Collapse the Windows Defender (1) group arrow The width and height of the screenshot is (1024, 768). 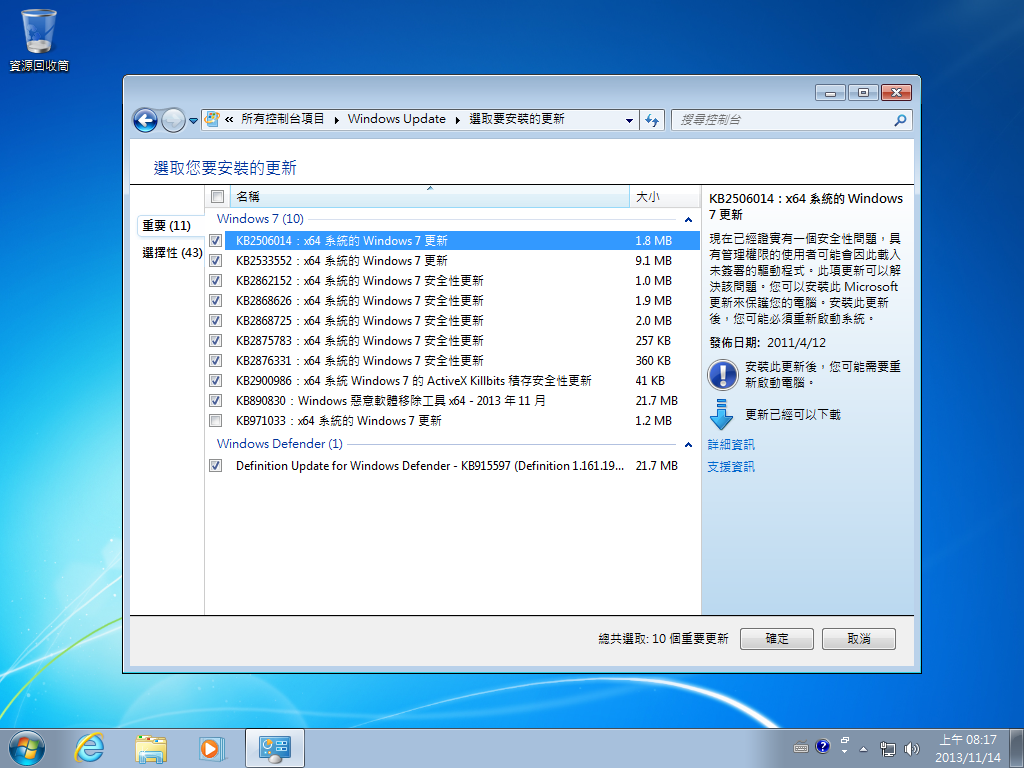pyautogui.click(x=688, y=445)
